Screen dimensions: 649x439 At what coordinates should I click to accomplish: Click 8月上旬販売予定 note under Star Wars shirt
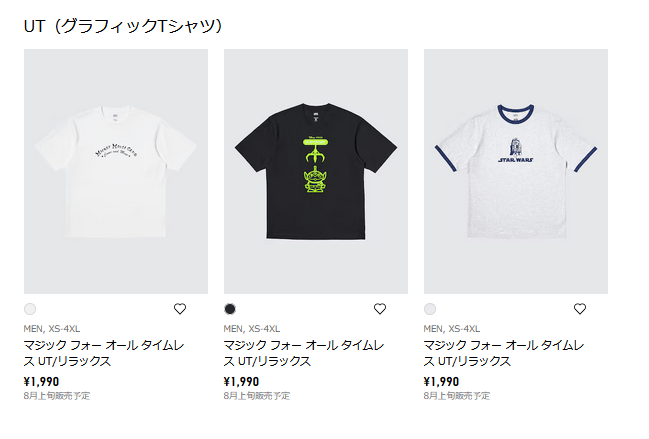coord(457,396)
